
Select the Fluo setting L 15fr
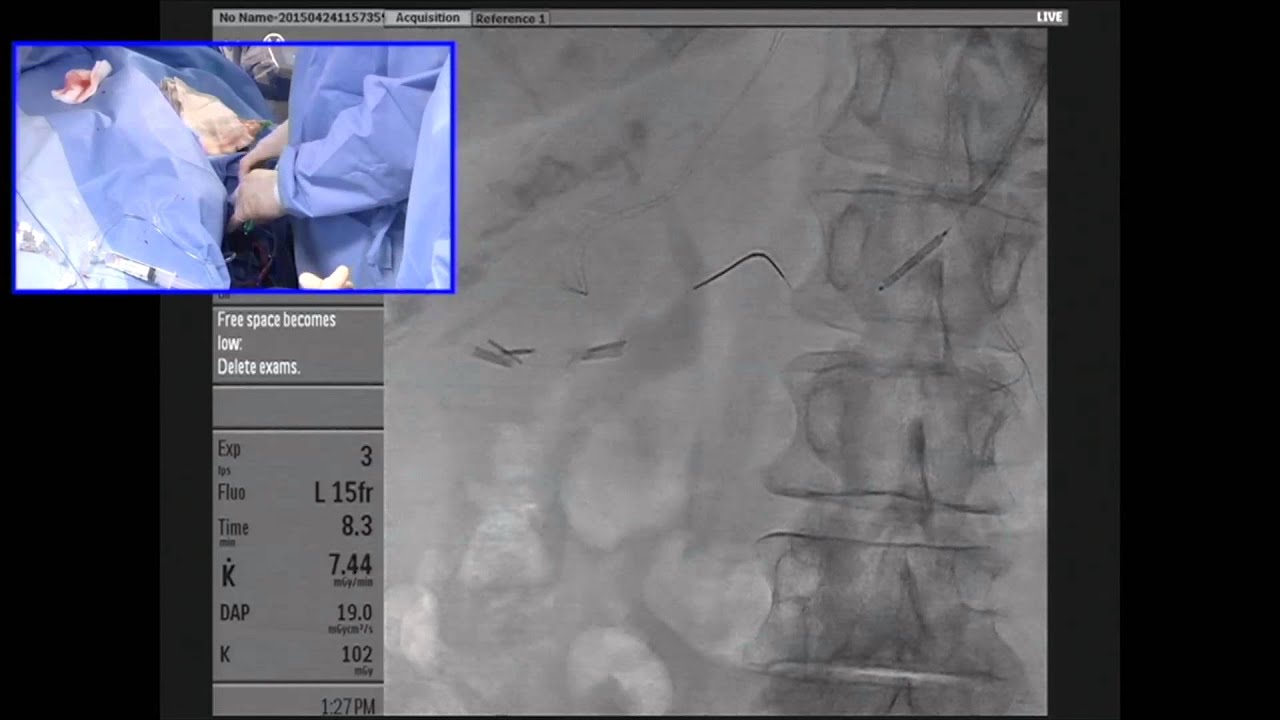[x=343, y=492]
